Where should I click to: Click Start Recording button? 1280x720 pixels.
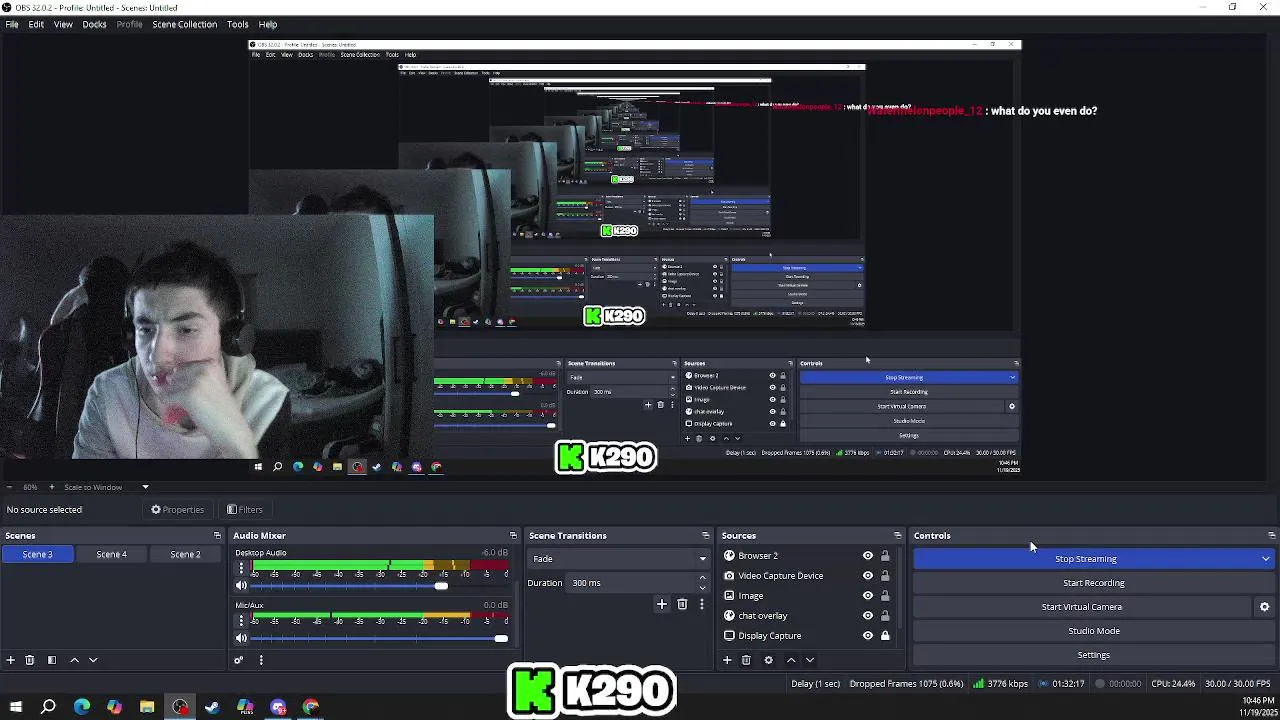click(1093, 583)
